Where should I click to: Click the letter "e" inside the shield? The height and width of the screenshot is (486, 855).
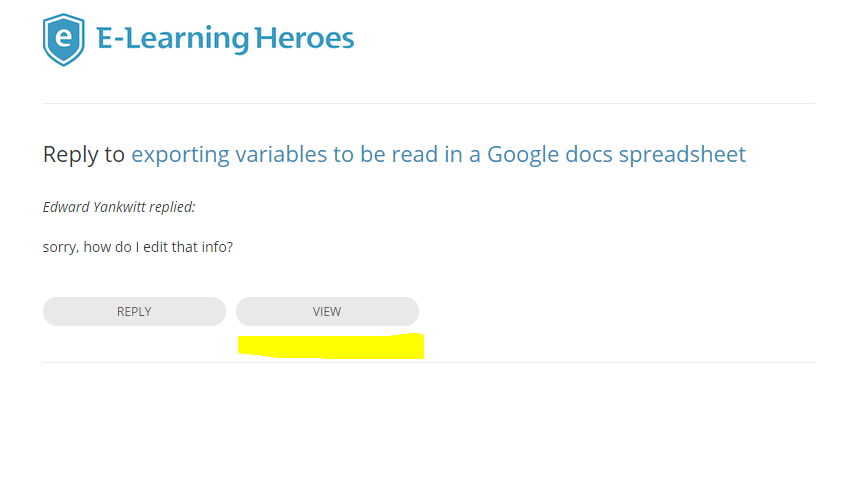click(64, 38)
